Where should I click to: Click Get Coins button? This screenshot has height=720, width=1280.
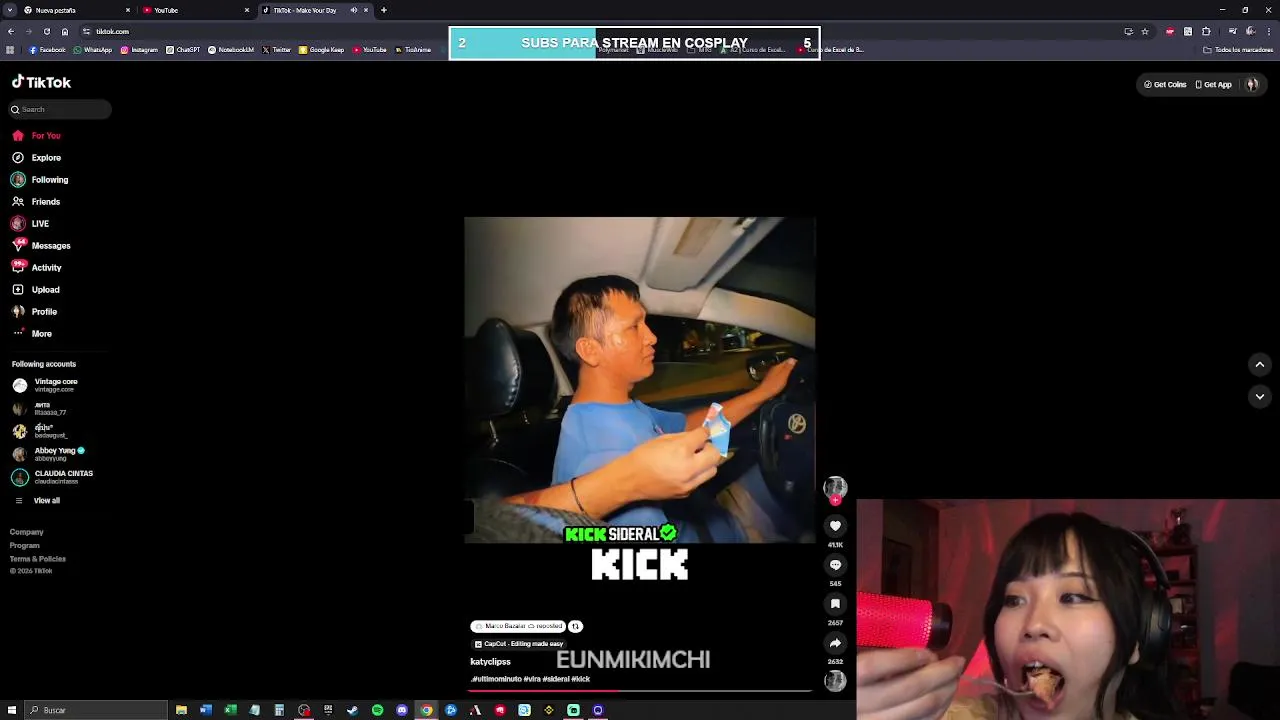tap(1165, 85)
